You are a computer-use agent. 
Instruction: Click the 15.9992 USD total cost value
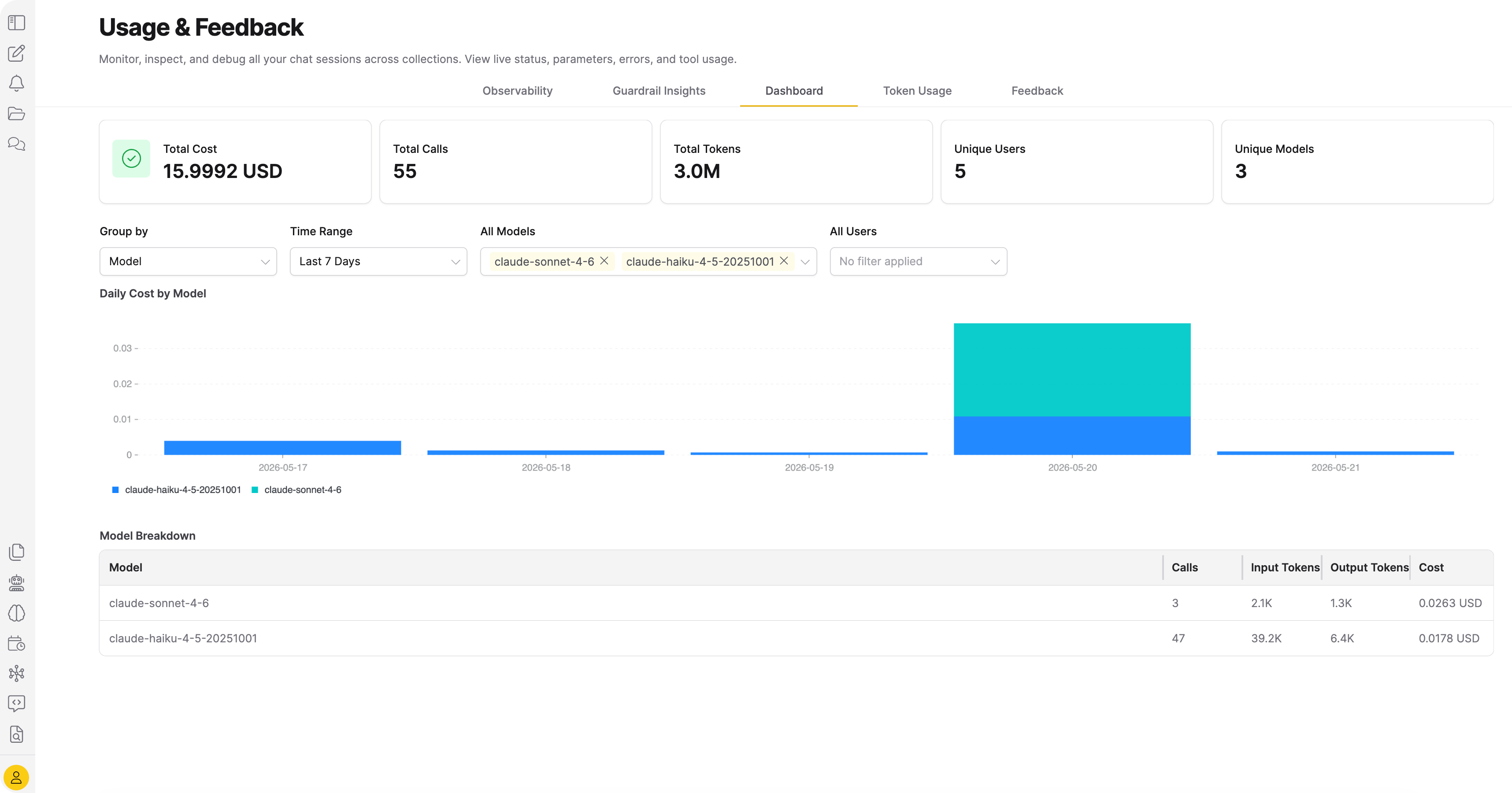[x=222, y=171]
